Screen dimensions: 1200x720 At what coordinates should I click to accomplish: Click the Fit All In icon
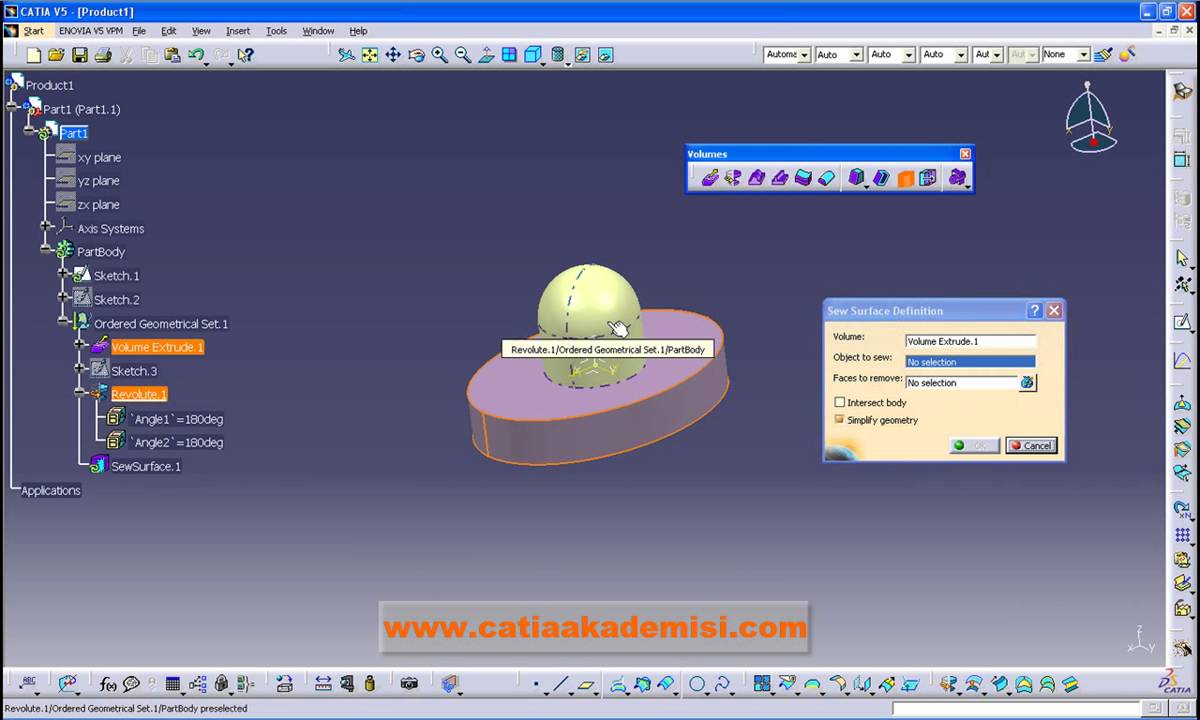370,55
